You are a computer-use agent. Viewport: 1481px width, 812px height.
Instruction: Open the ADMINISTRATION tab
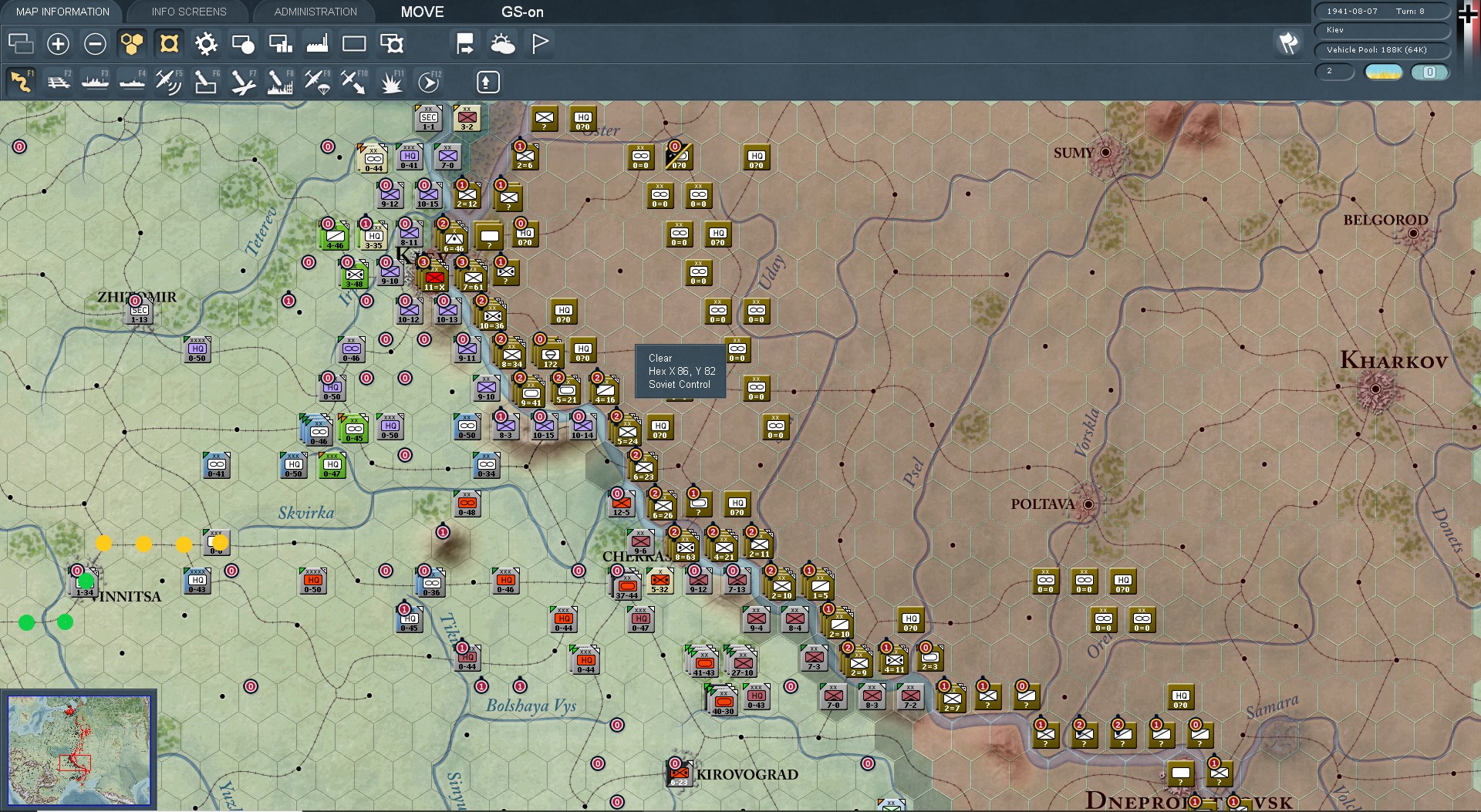click(315, 12)
